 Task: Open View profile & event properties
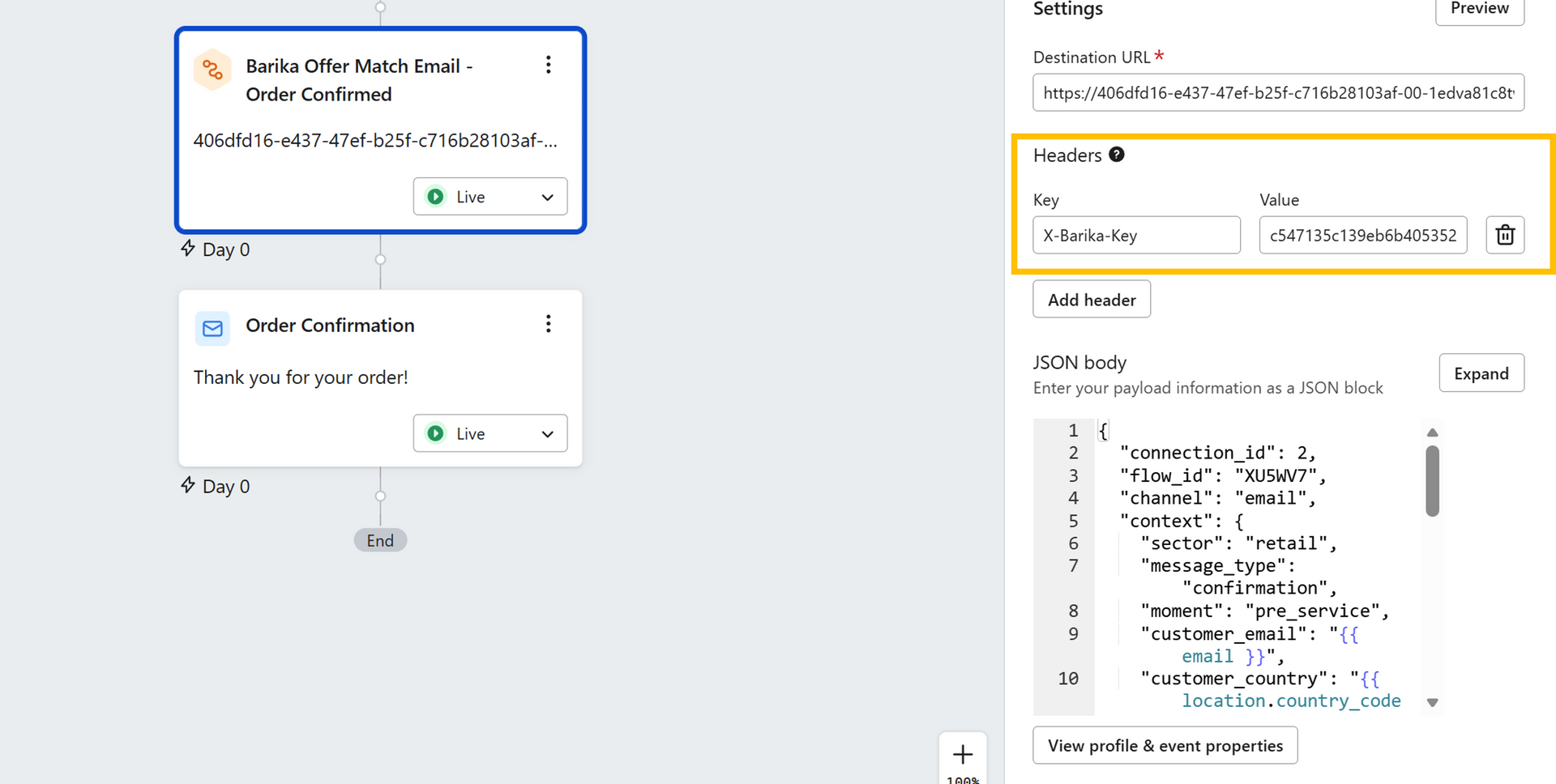click(x=1165, y=745)
